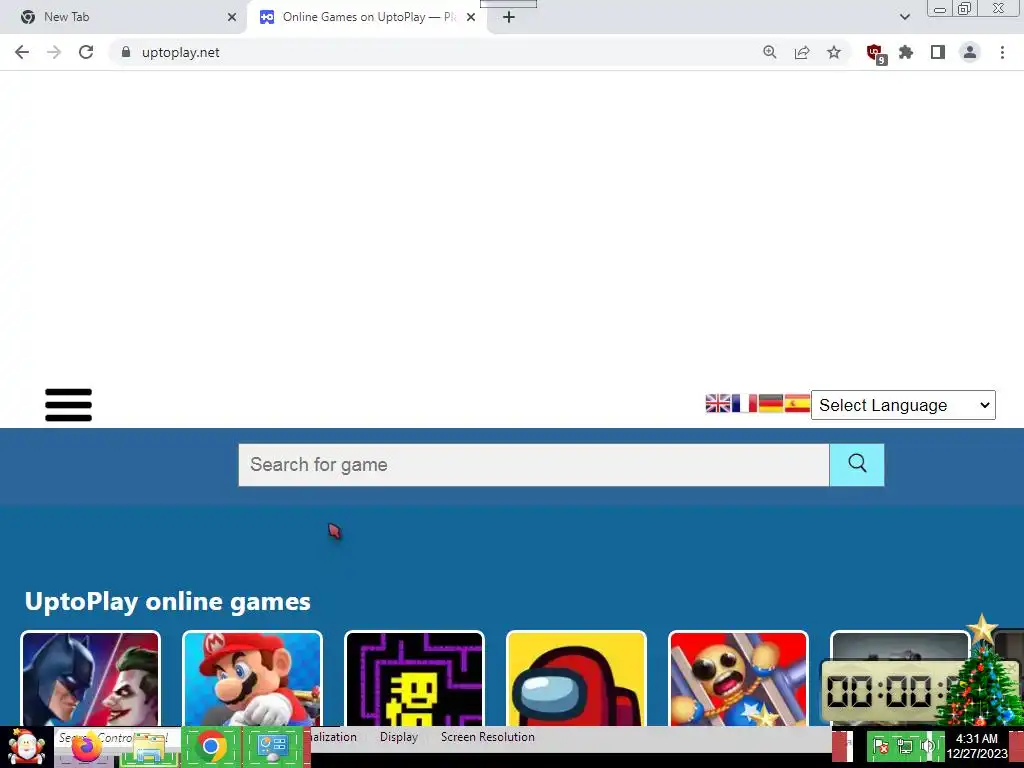Bookmark this tab with the star icon
Screen dimensions: 1024x768
point(834,52)
